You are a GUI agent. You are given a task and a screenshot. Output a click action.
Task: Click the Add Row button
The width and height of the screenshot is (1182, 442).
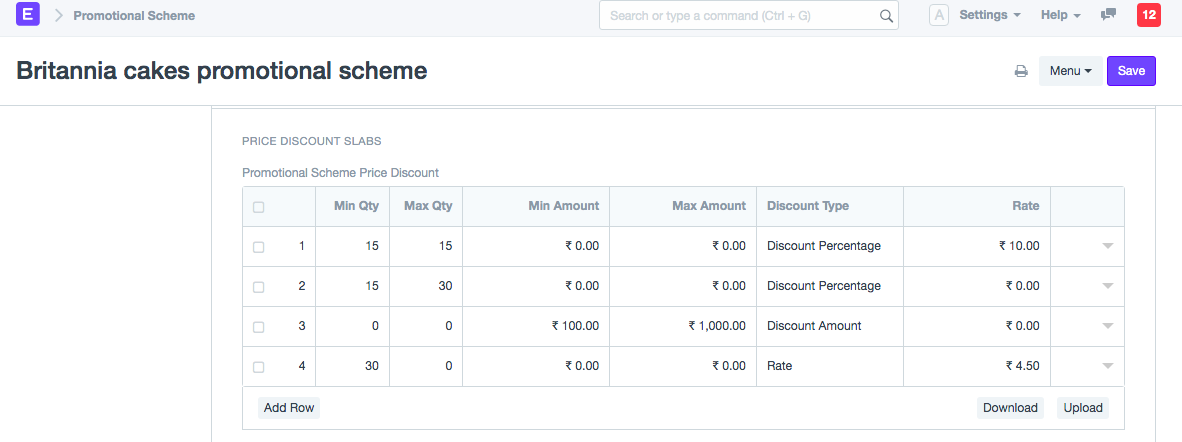coord(288,408)
